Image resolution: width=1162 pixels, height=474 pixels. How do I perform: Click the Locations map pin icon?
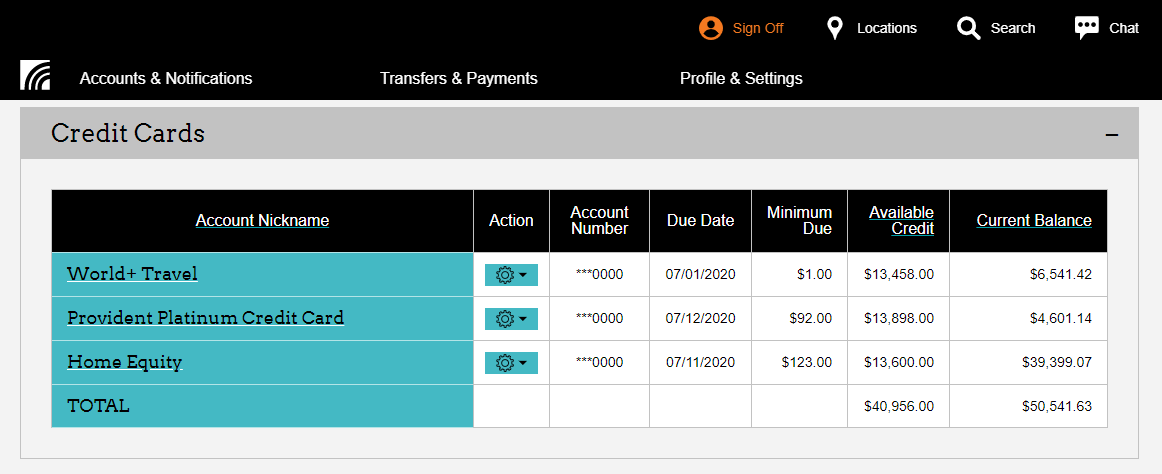coord(835,28)
